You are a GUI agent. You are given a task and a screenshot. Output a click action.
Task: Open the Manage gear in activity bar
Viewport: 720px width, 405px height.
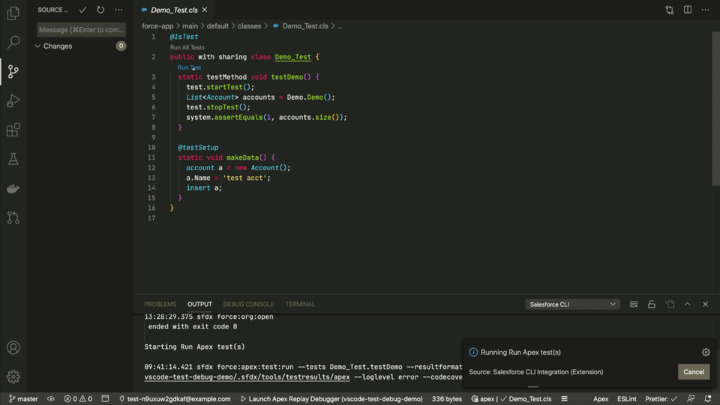(13, 377)
